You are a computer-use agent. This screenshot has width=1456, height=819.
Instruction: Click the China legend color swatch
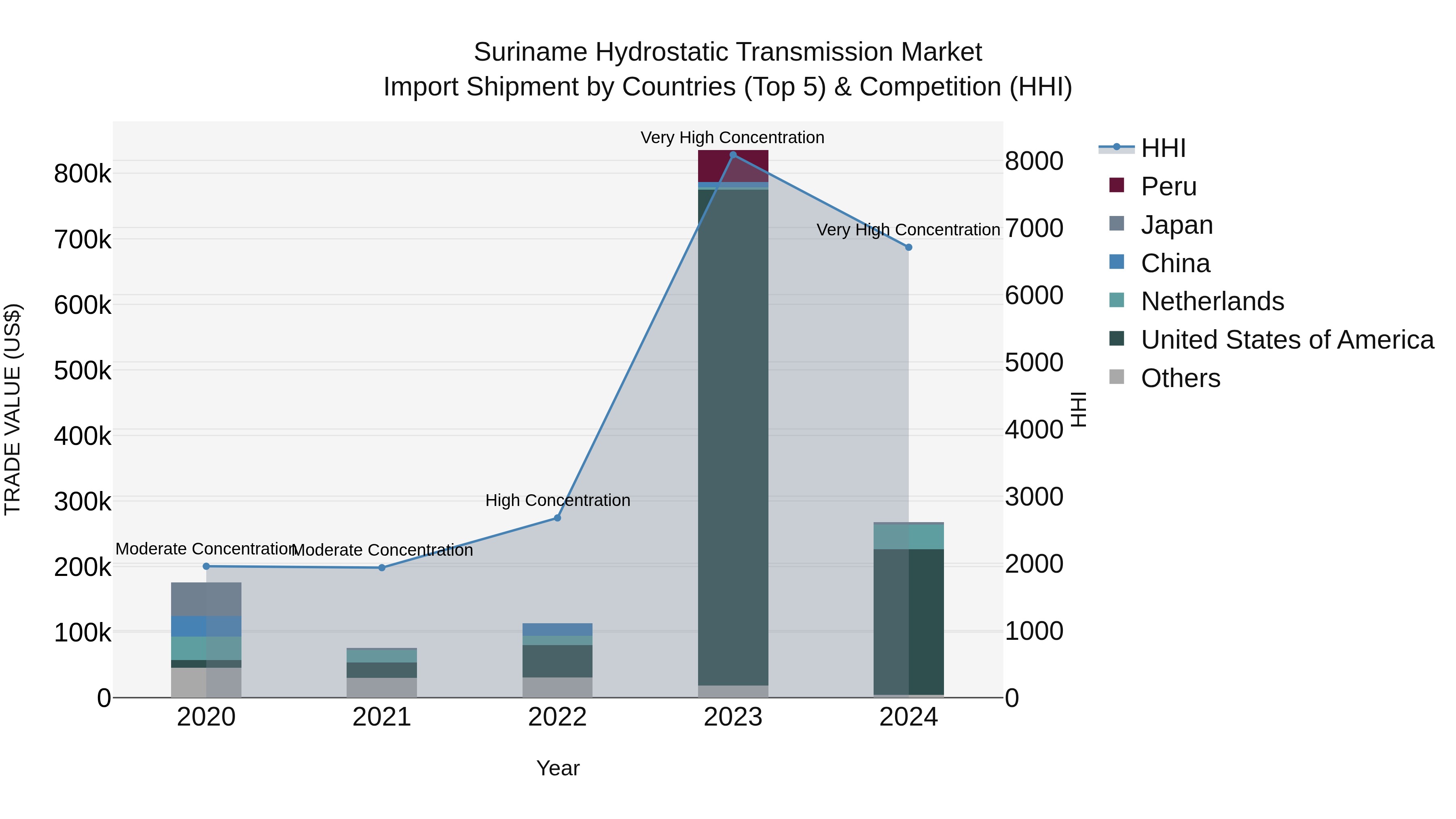pos(1116,262)
